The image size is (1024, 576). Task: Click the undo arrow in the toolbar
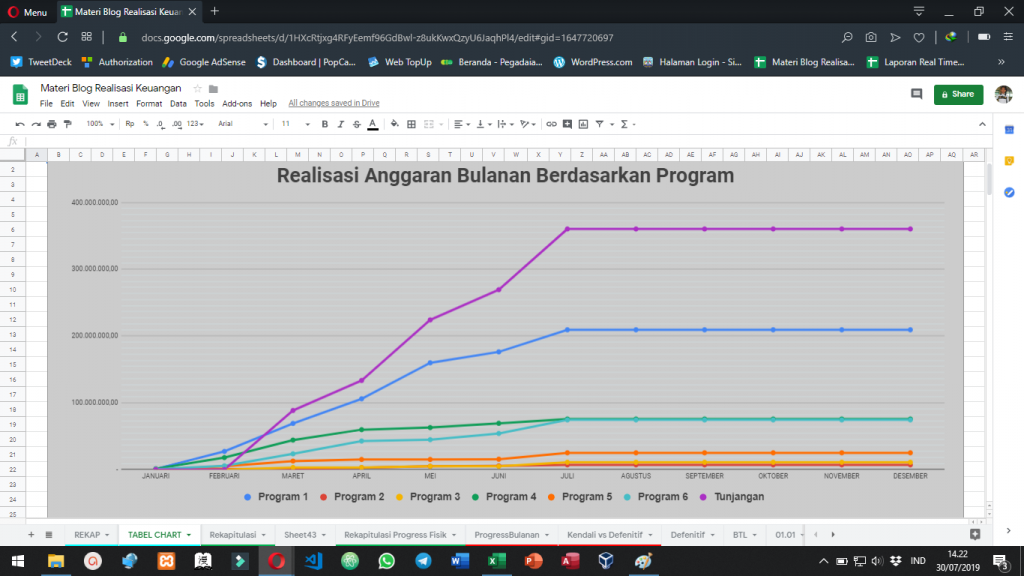pos(20,124)
